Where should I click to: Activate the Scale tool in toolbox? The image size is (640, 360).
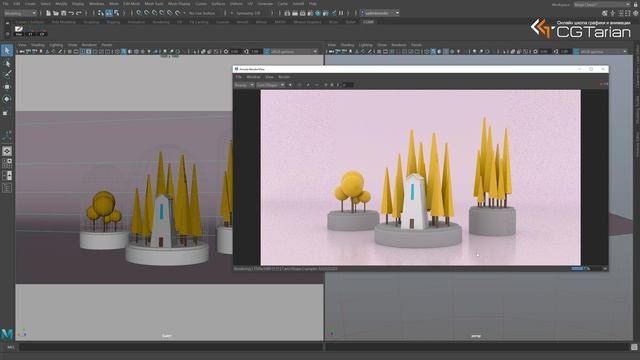coord(7,112)
